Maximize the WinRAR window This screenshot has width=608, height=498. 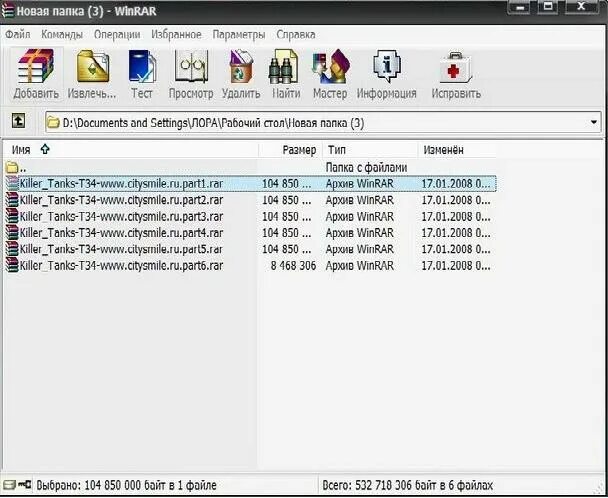click(x=548, y=7)
